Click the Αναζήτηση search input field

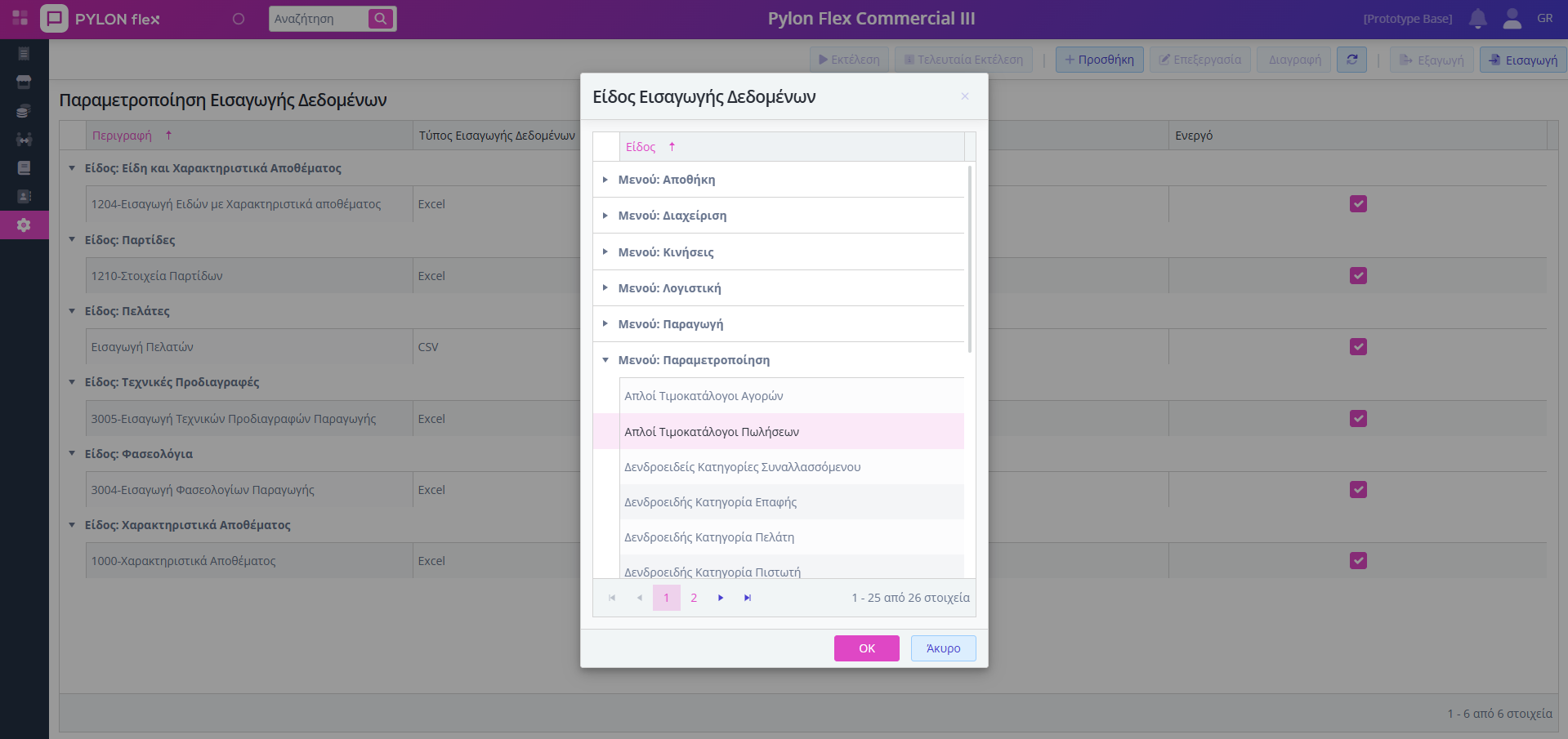319,19
